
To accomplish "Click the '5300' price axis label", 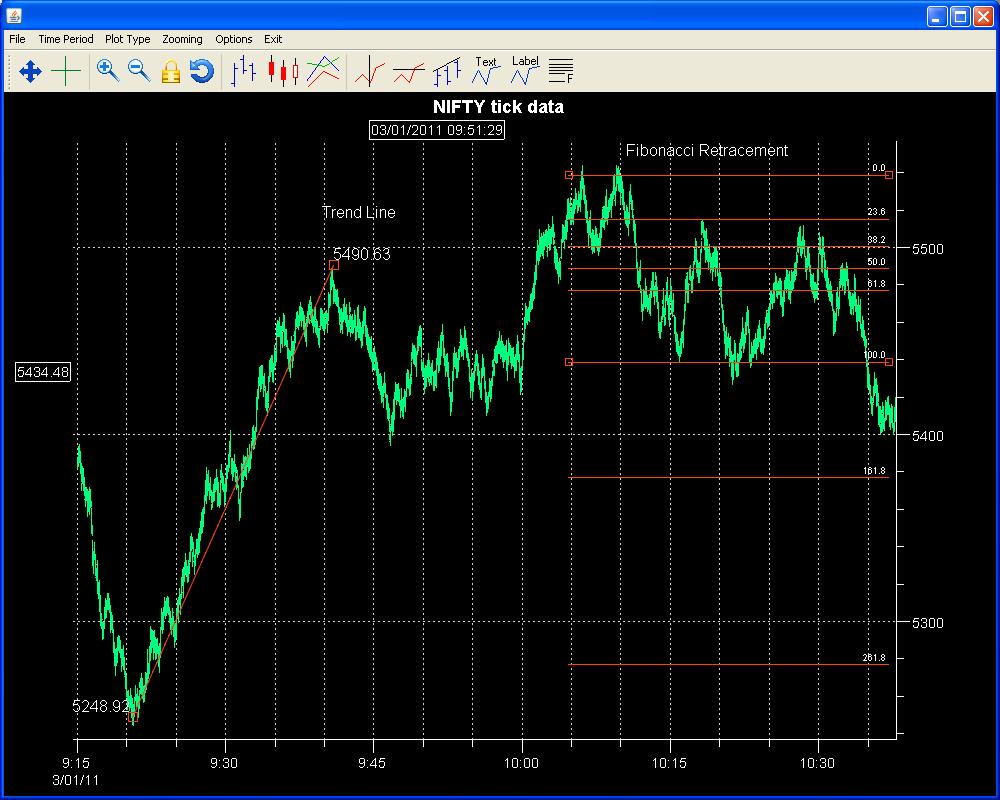I will [x=927, y=623].
